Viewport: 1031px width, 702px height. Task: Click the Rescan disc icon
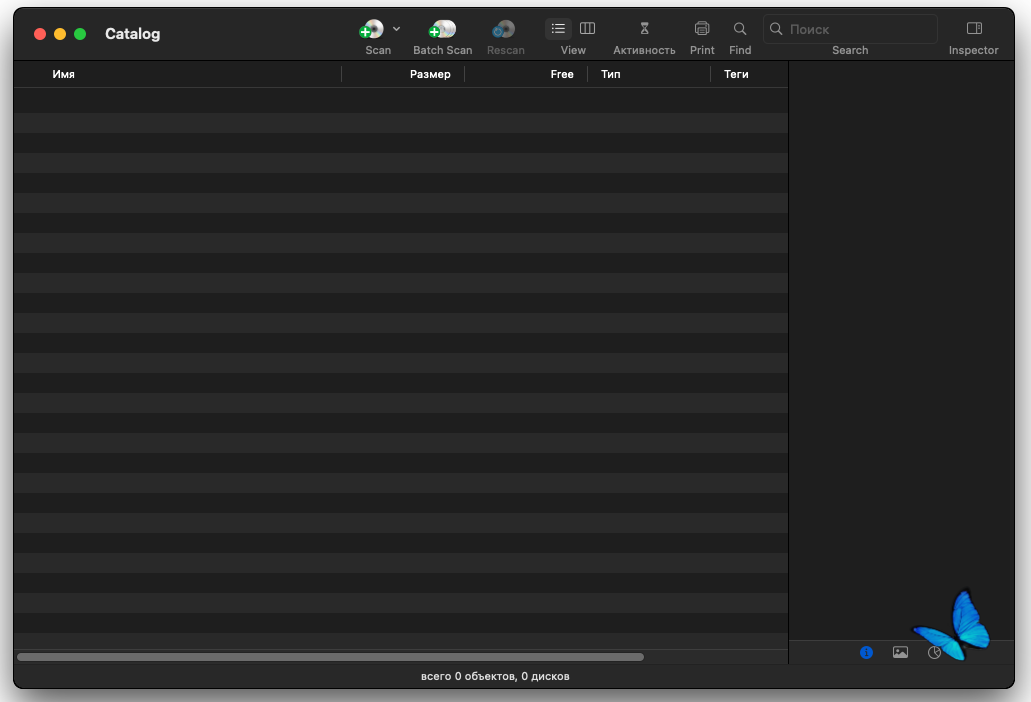[504, 30]
